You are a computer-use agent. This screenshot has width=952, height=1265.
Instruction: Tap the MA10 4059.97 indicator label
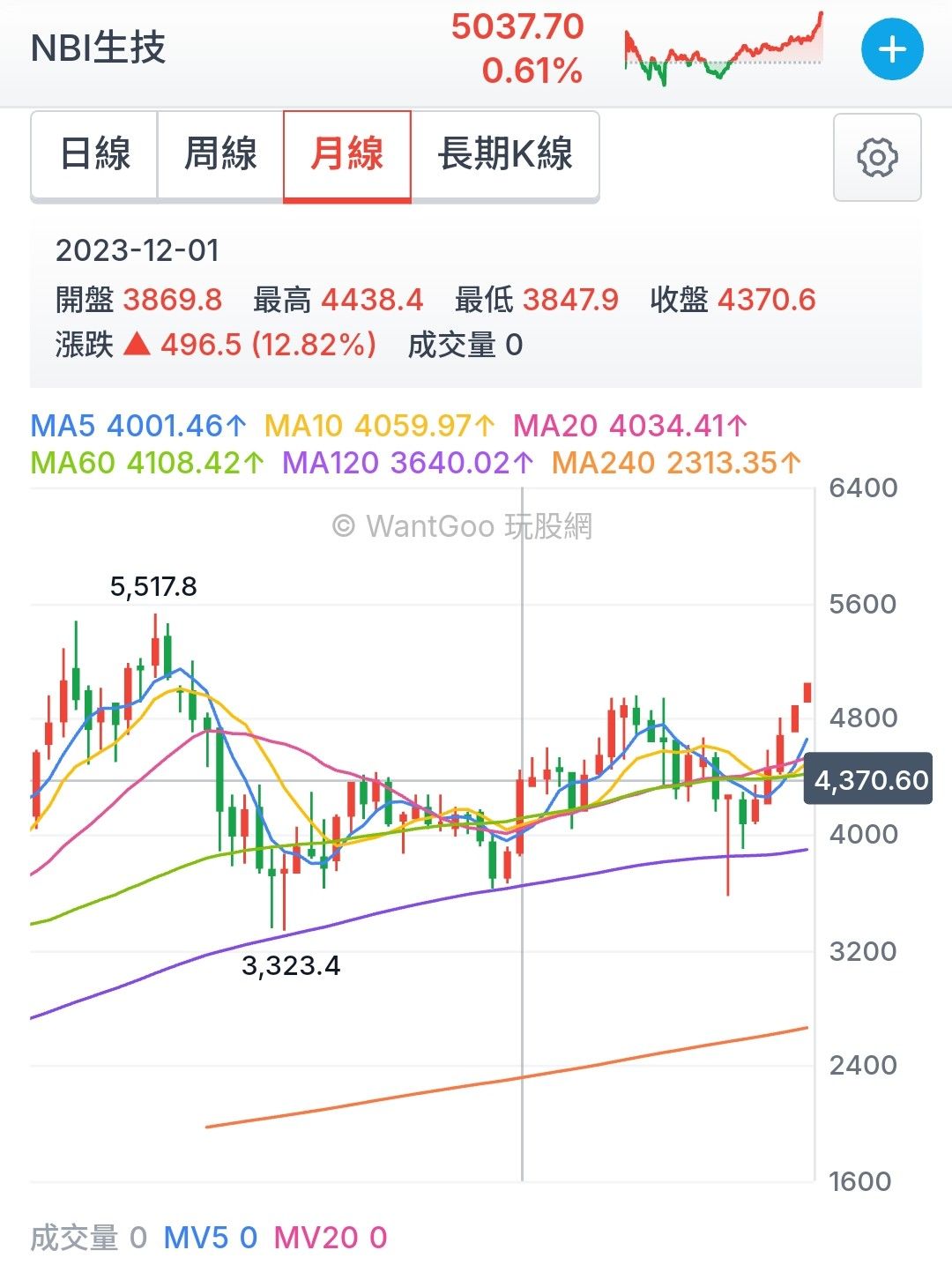coord(380,427)
